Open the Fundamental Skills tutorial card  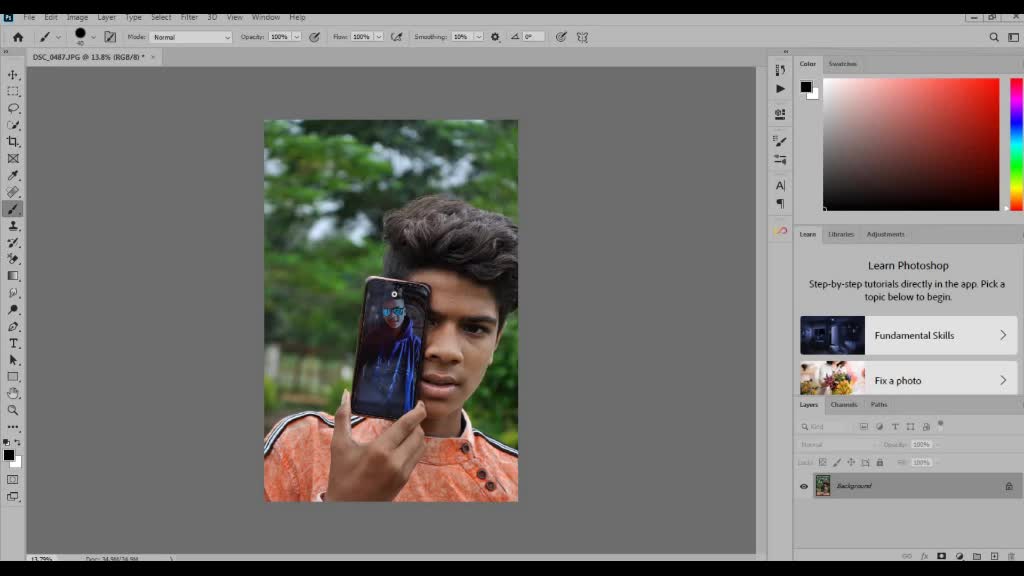tap(908, 335)
